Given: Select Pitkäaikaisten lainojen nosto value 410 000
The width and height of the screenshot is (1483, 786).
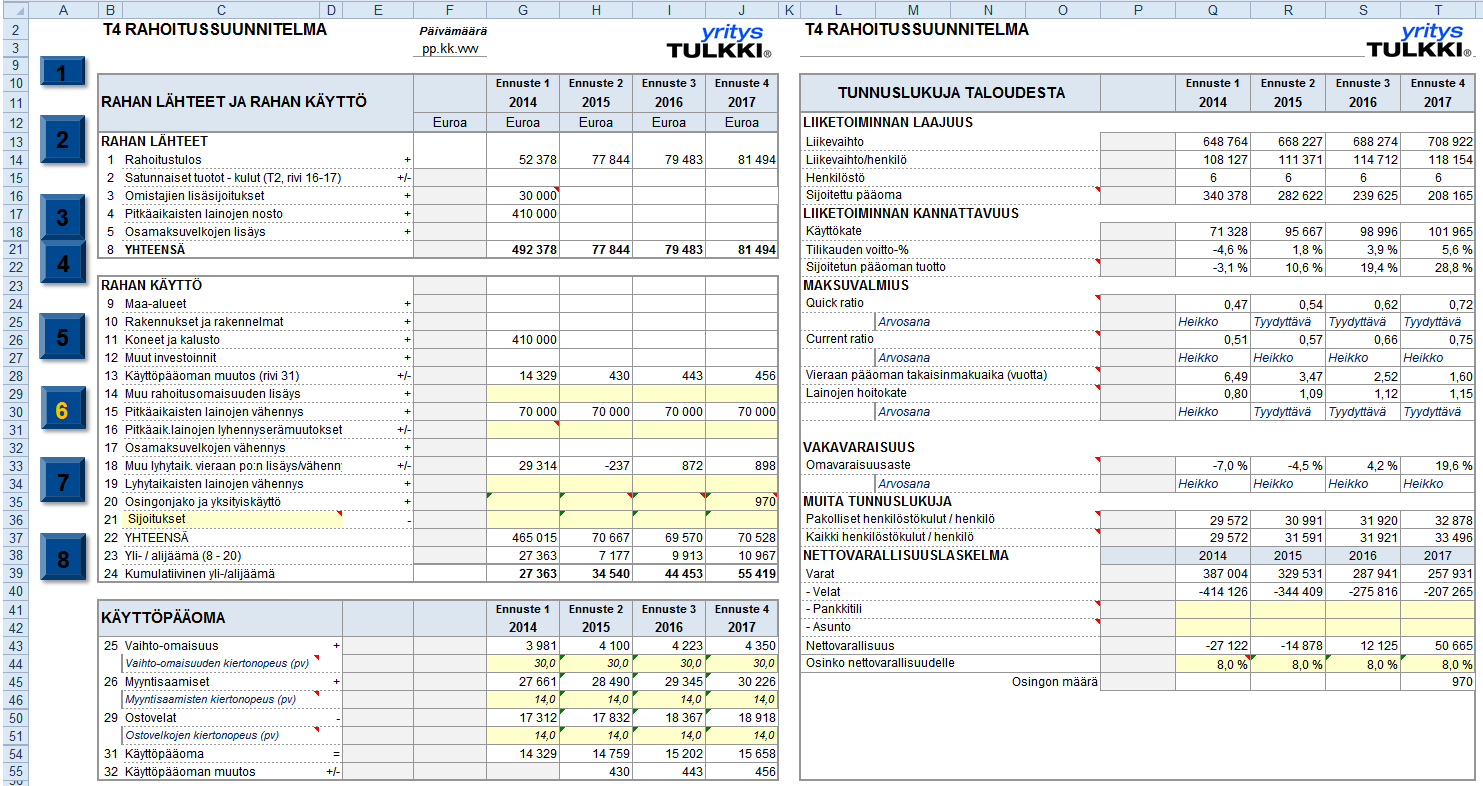Looking at the screenshot, I should (x=523, y=213).
